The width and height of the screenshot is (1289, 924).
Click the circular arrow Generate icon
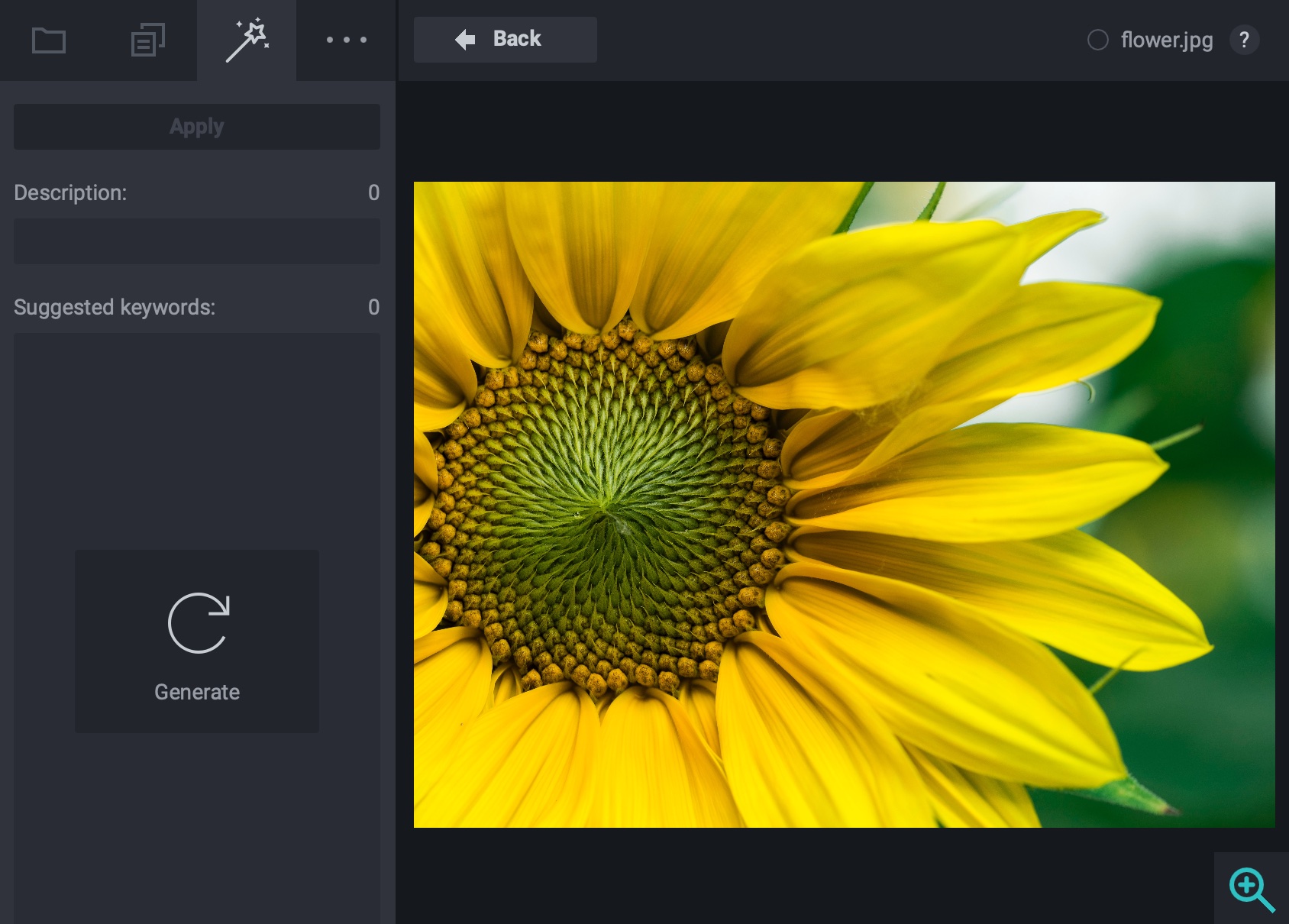(199, 623)
